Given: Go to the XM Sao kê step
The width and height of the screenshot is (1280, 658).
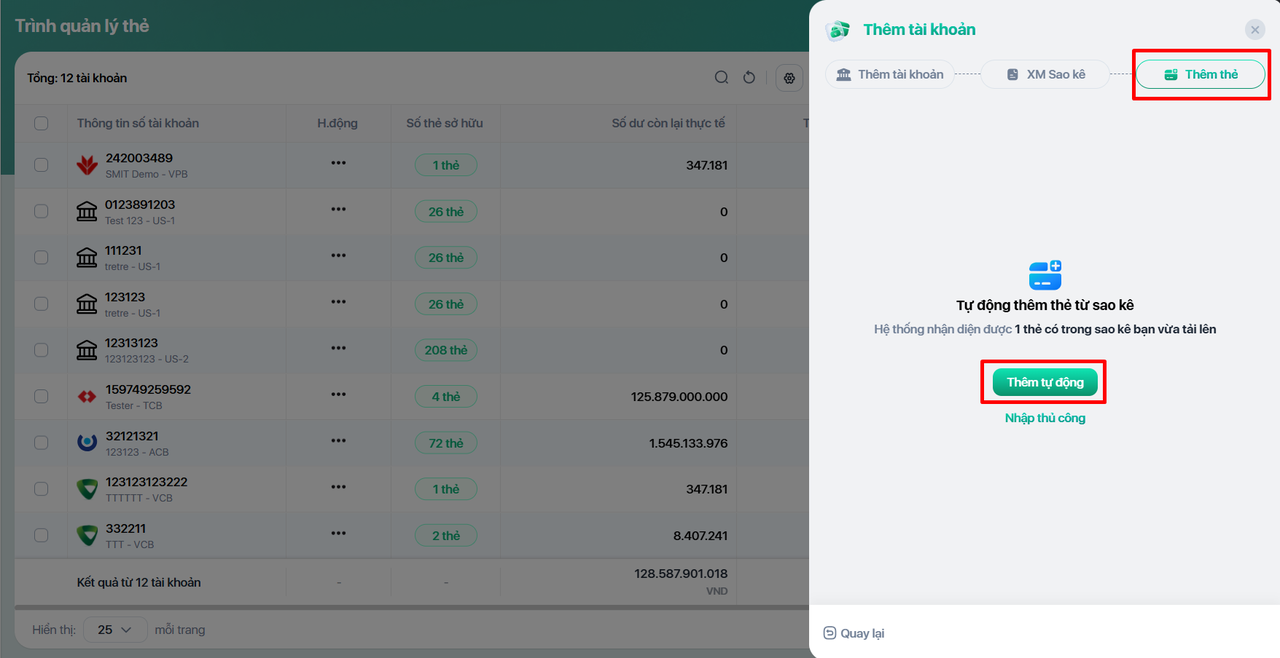Looking at the screenshot, I should tap(1045, 74).
